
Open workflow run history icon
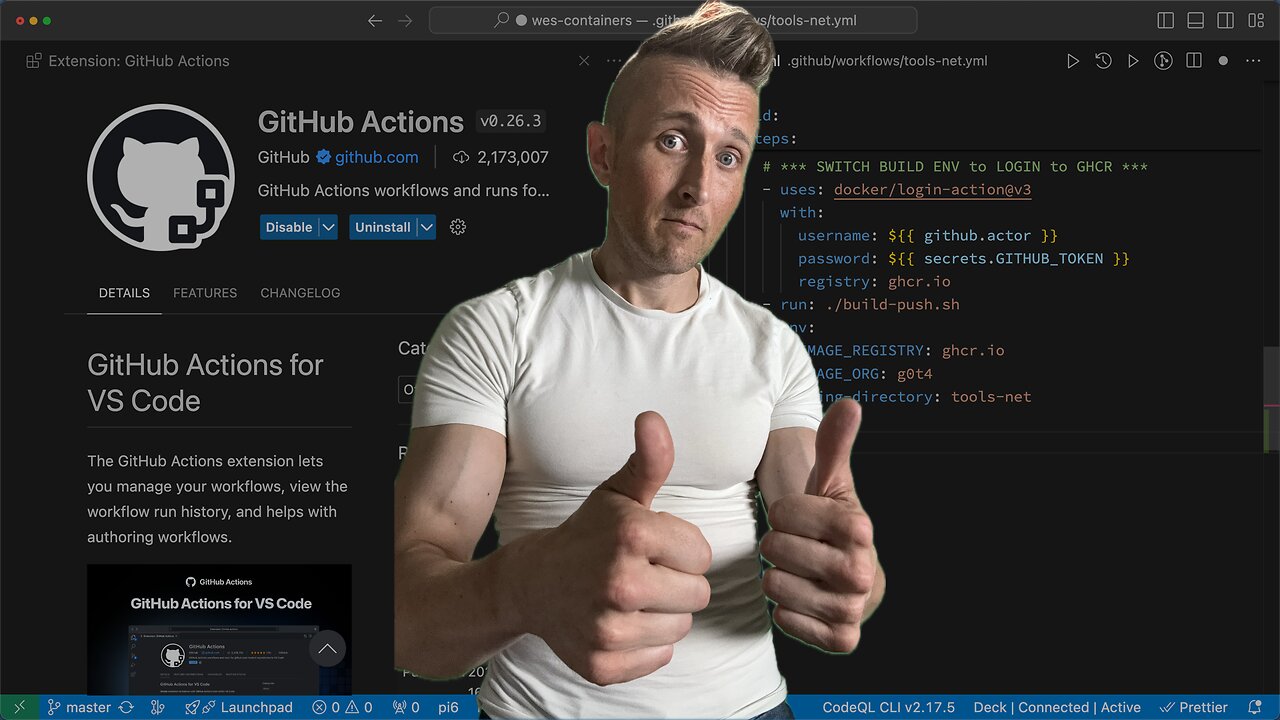point(1103,61)
